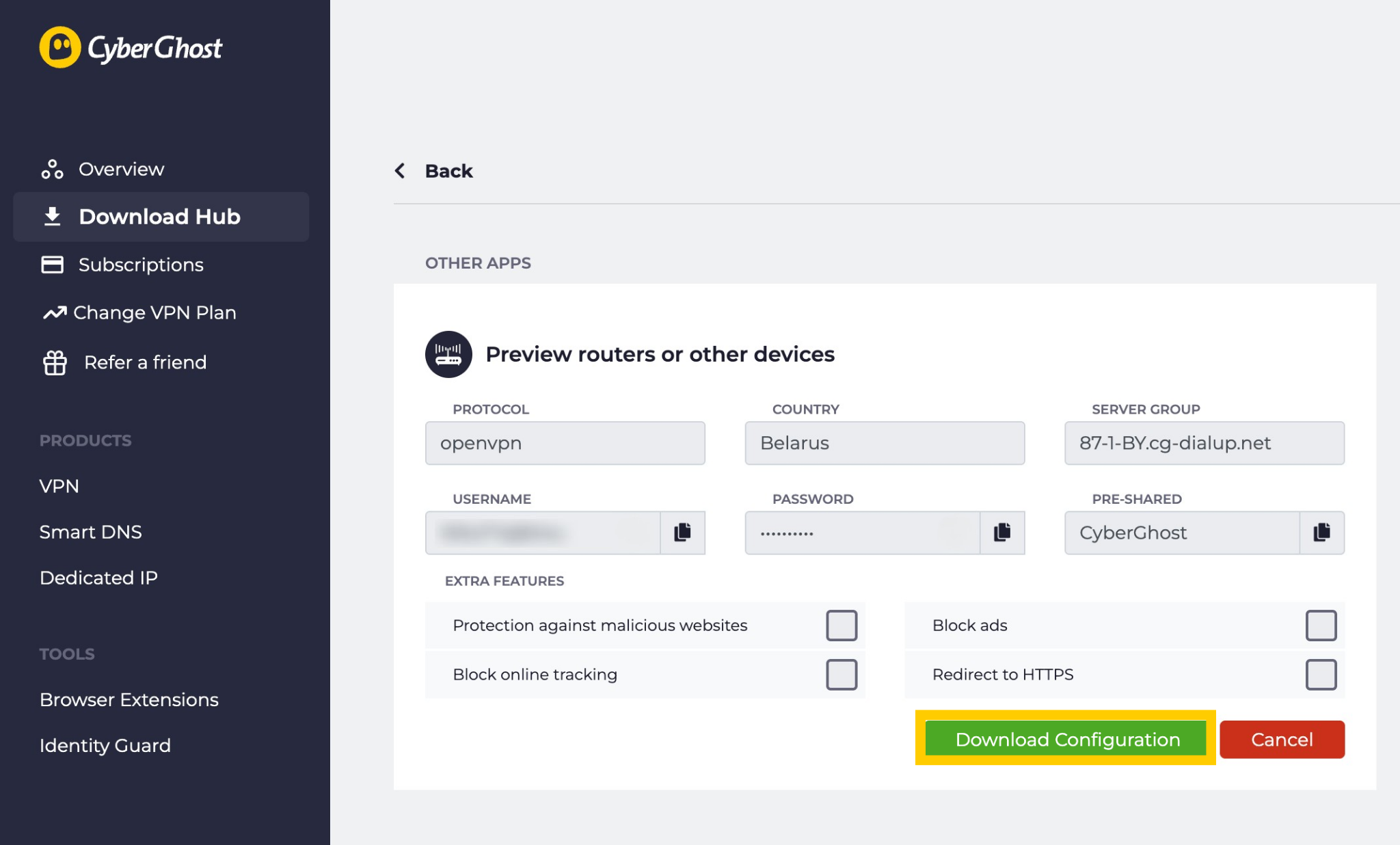1400x845 pixels.
Task: Copy the username to clipboard
Action: pyautogui.click(x=682, y=533)
